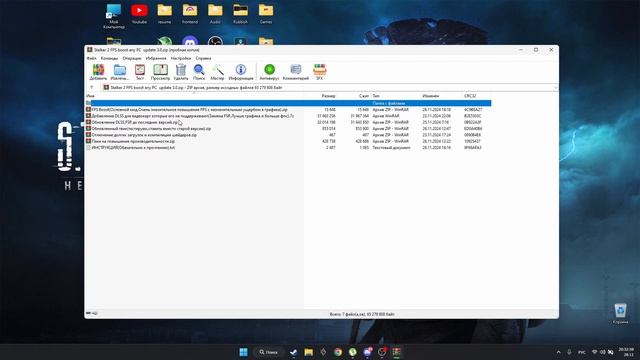
Task: Start the Антивирус green scan icon
Action: (269, 72)
